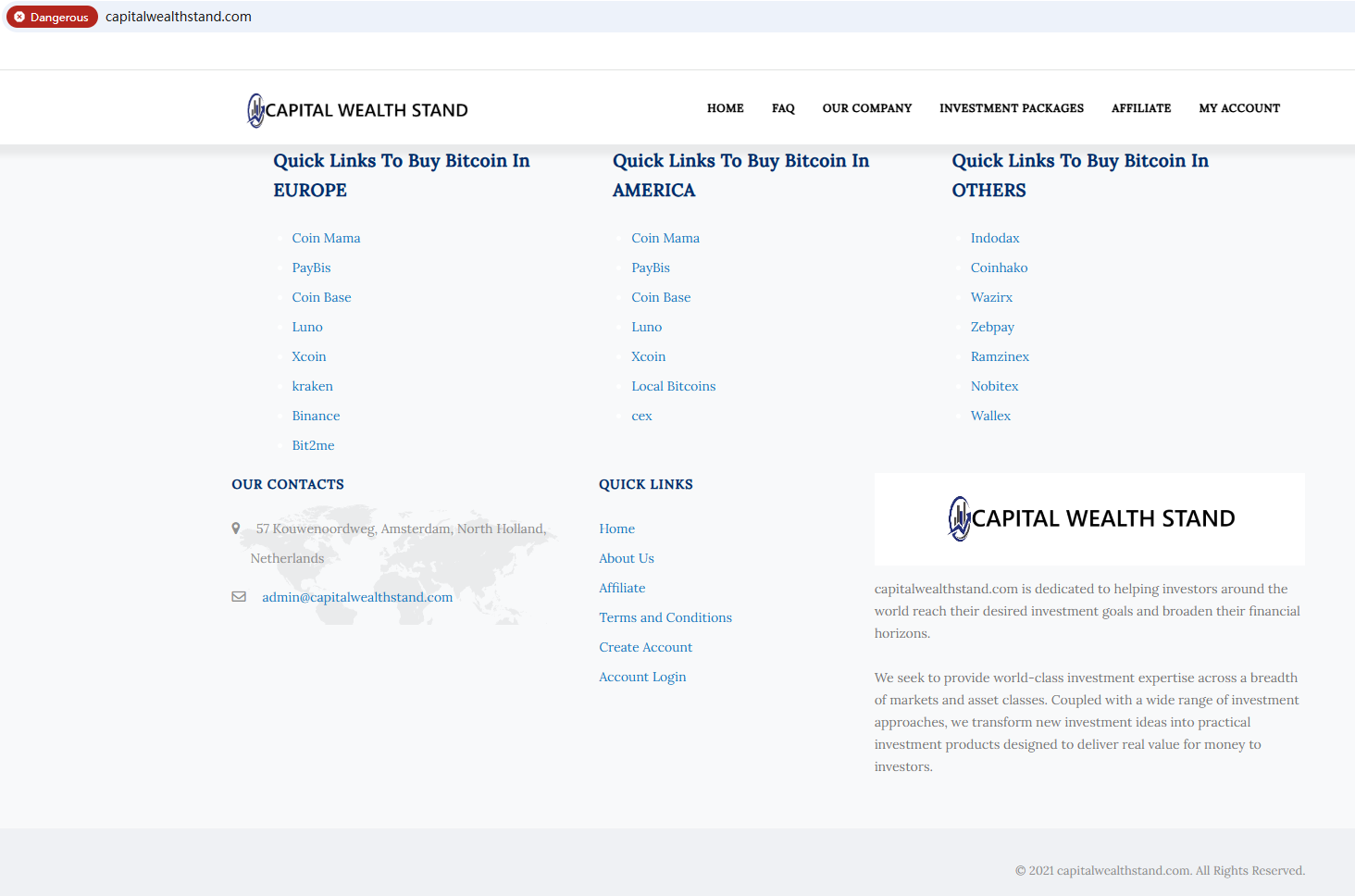Follow the Luno link in the EUROPE list
This screenshot has height=896, width=1355.
point(307,327)
